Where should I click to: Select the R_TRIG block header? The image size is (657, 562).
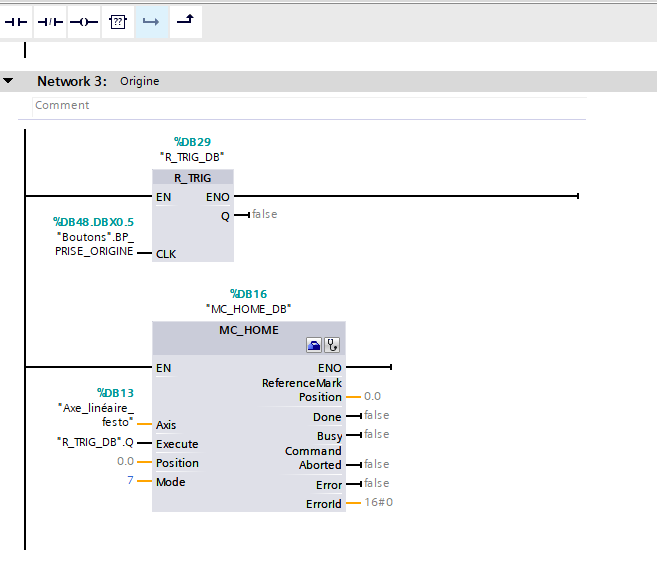coord(193,178)
